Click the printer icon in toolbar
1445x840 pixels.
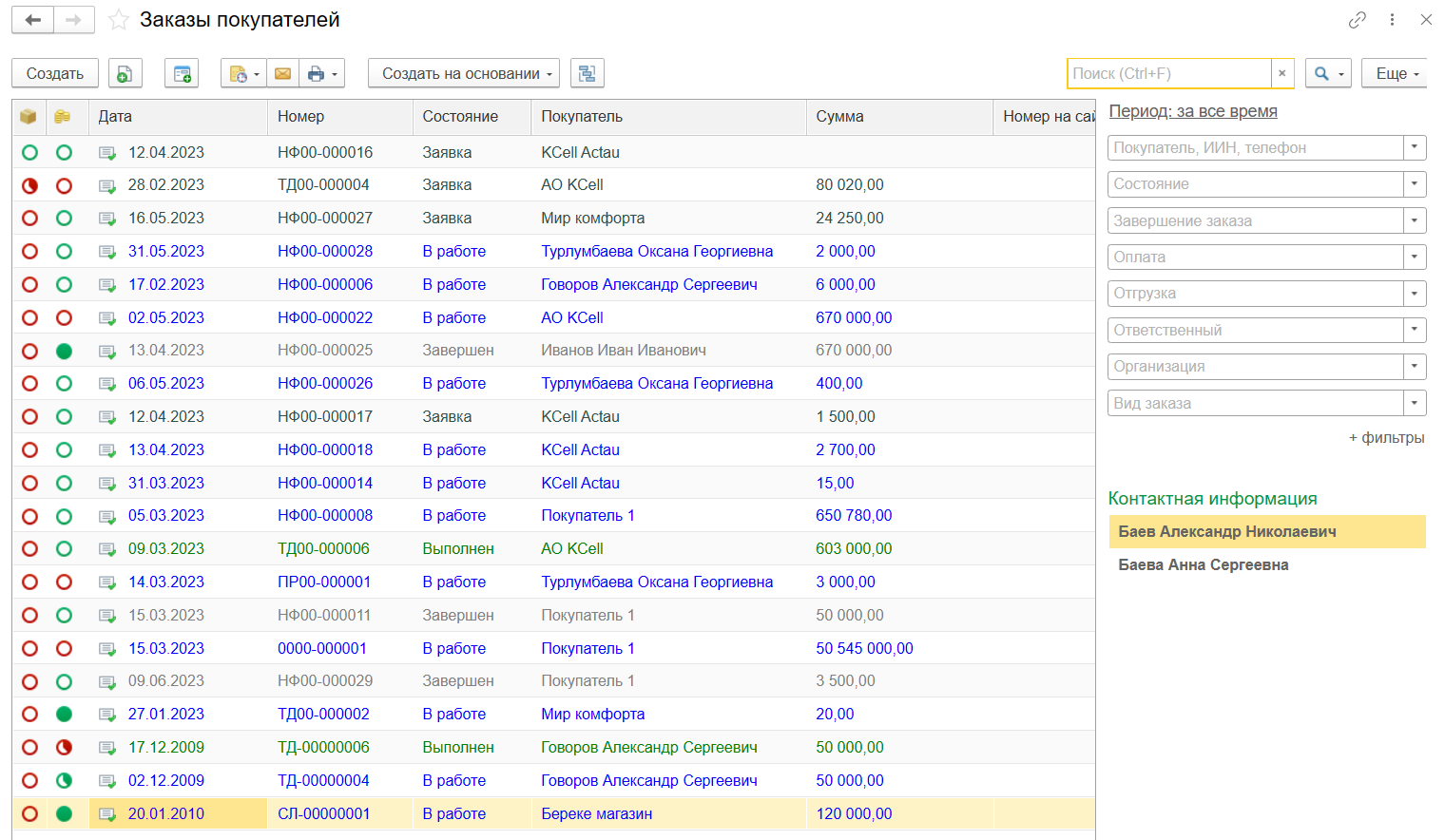[317, 73]
